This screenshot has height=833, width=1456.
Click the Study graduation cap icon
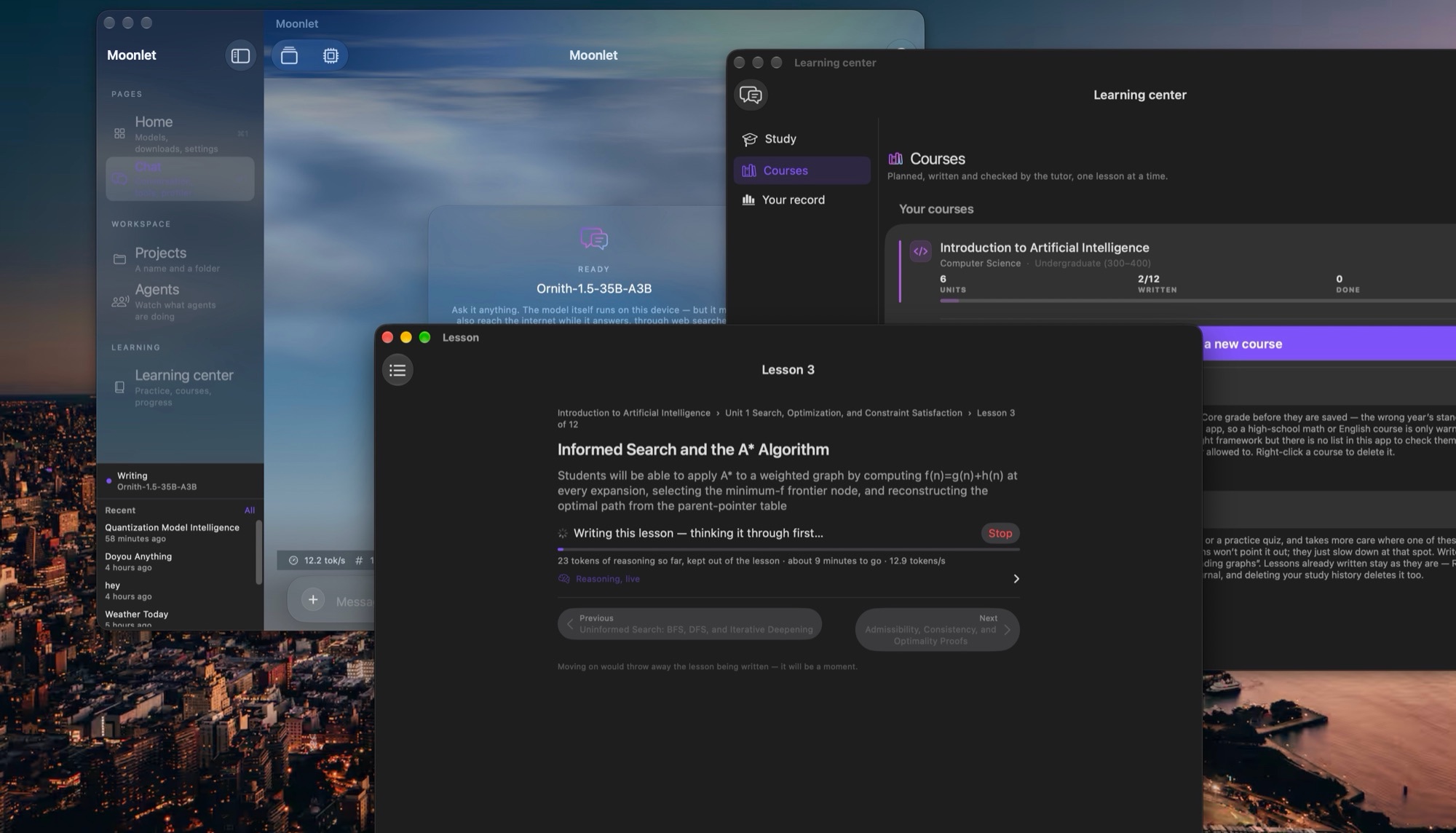click(x=749, y=139)
